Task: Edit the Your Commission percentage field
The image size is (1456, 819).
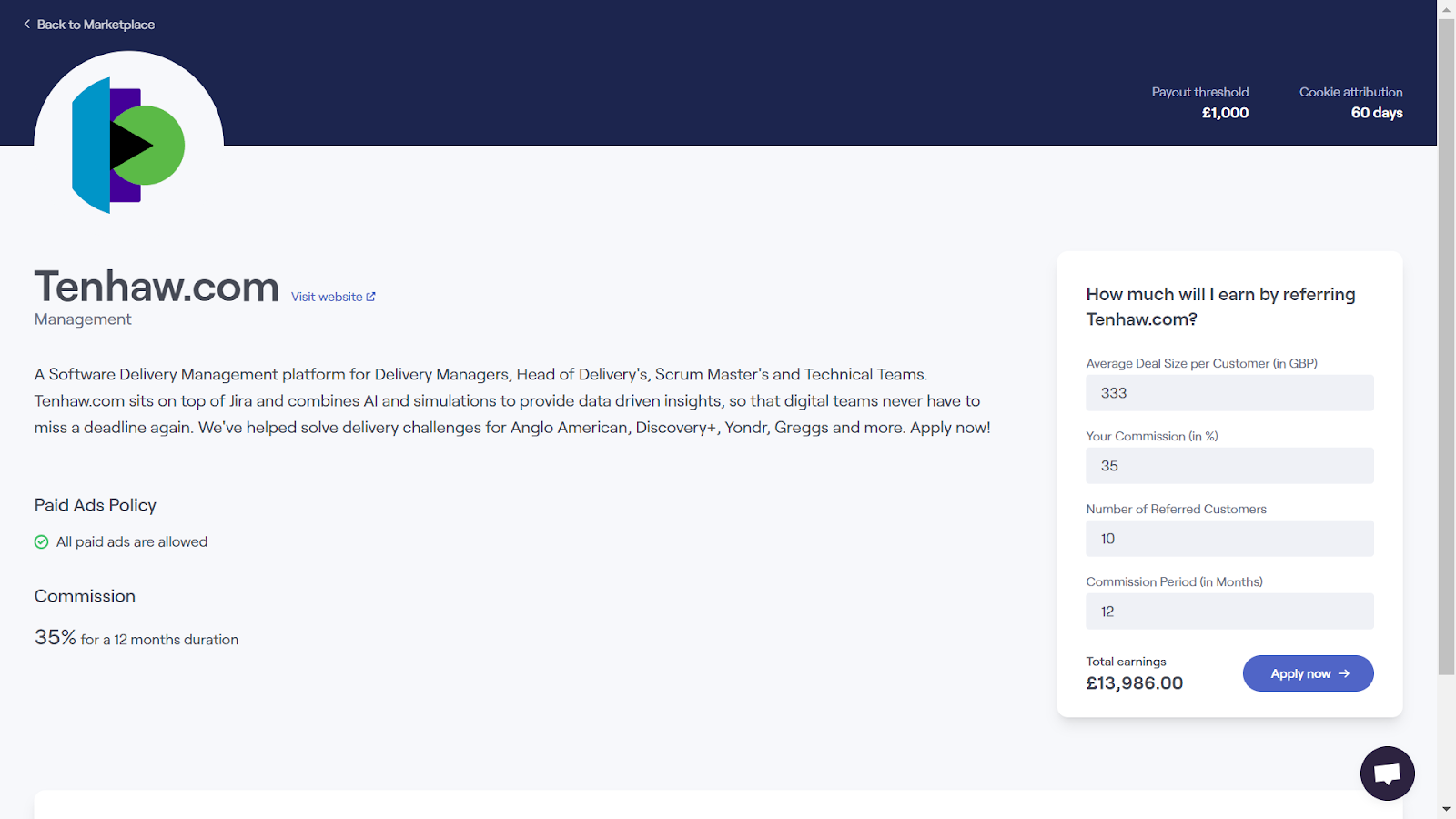Action: click(1229, 466)
